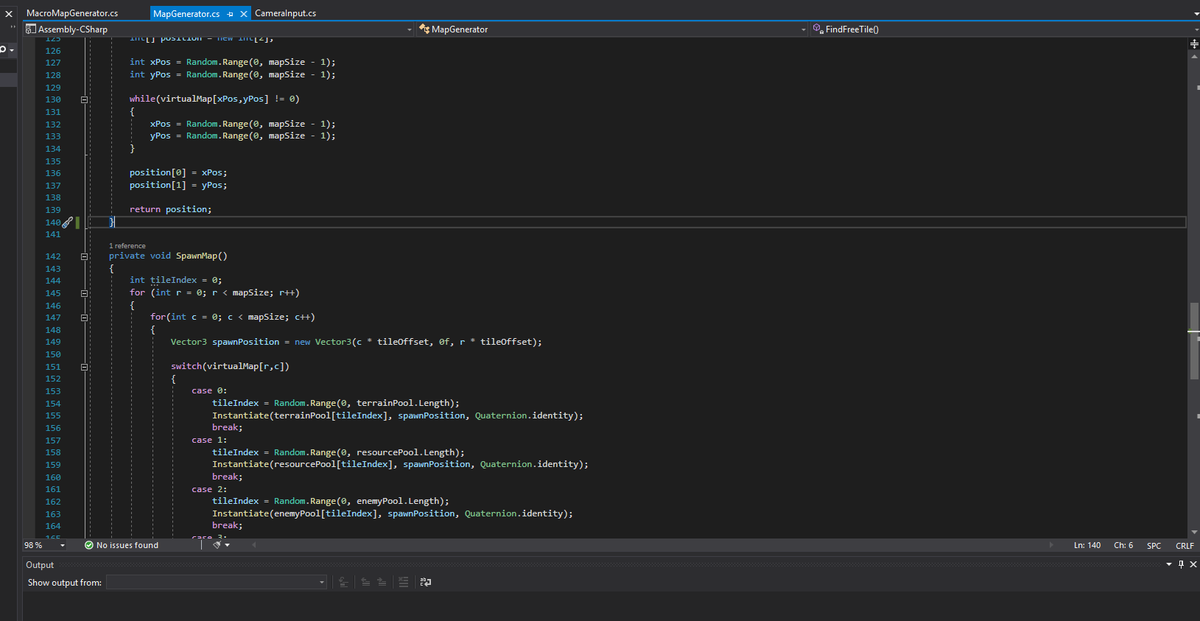
Task: Click the SPC indentation indicator
Action: (1154, 546)
